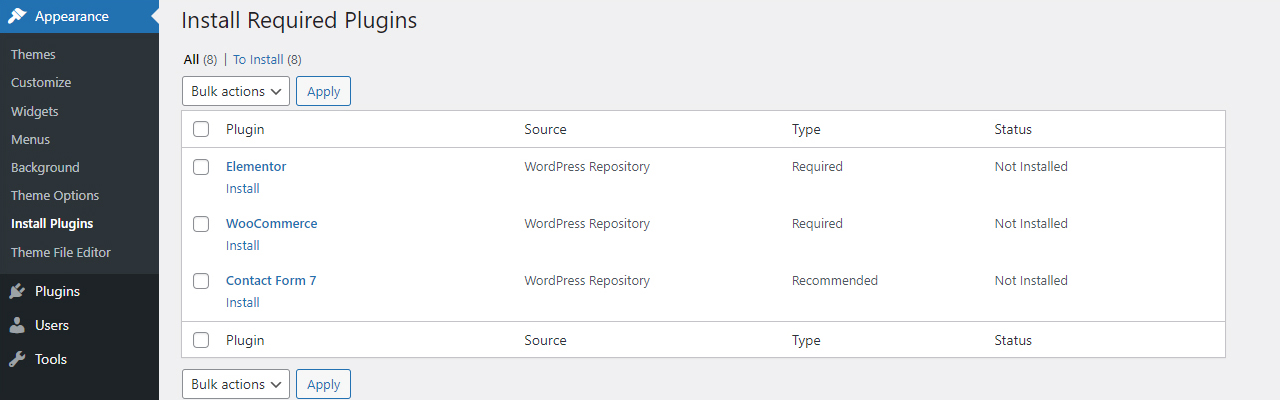Screen dimensions: 1280x400
Task: Open the Elementor plugin link
Action: (x=256, y=167)
